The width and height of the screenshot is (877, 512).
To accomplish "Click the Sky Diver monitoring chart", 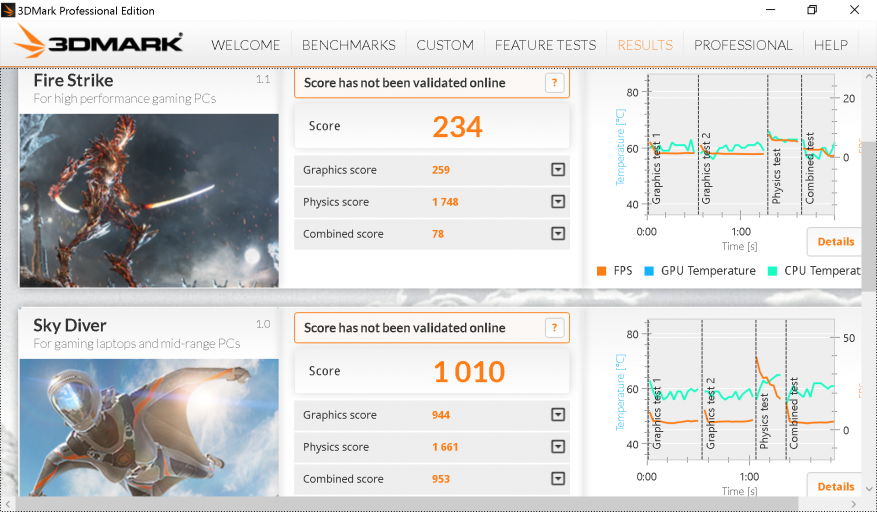I will point(741,390).
